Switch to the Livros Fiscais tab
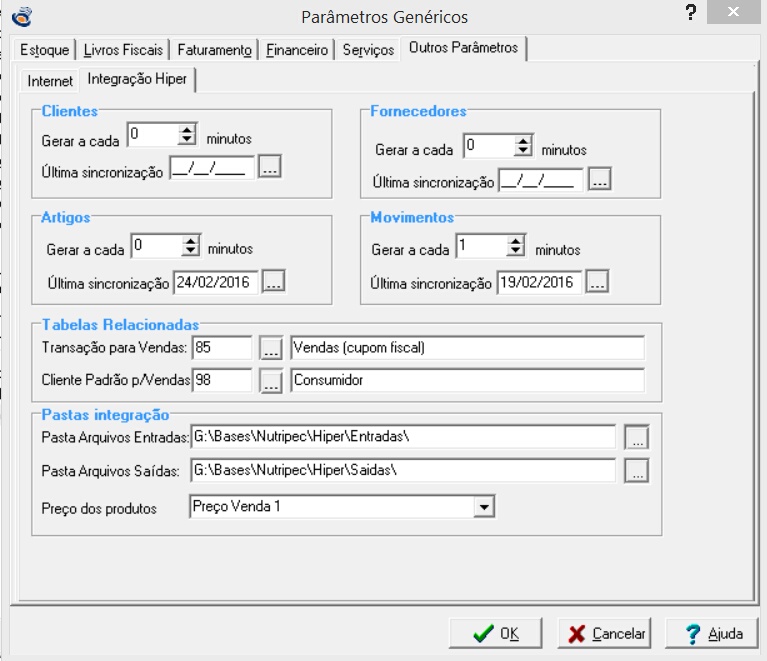 123,50
